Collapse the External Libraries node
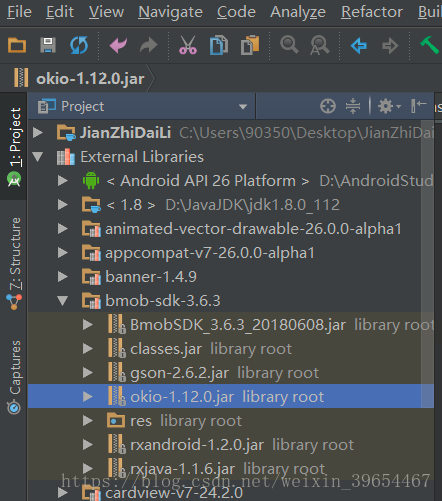The height and width of the screenshot is (501, 442). click(x=38, y=156)
